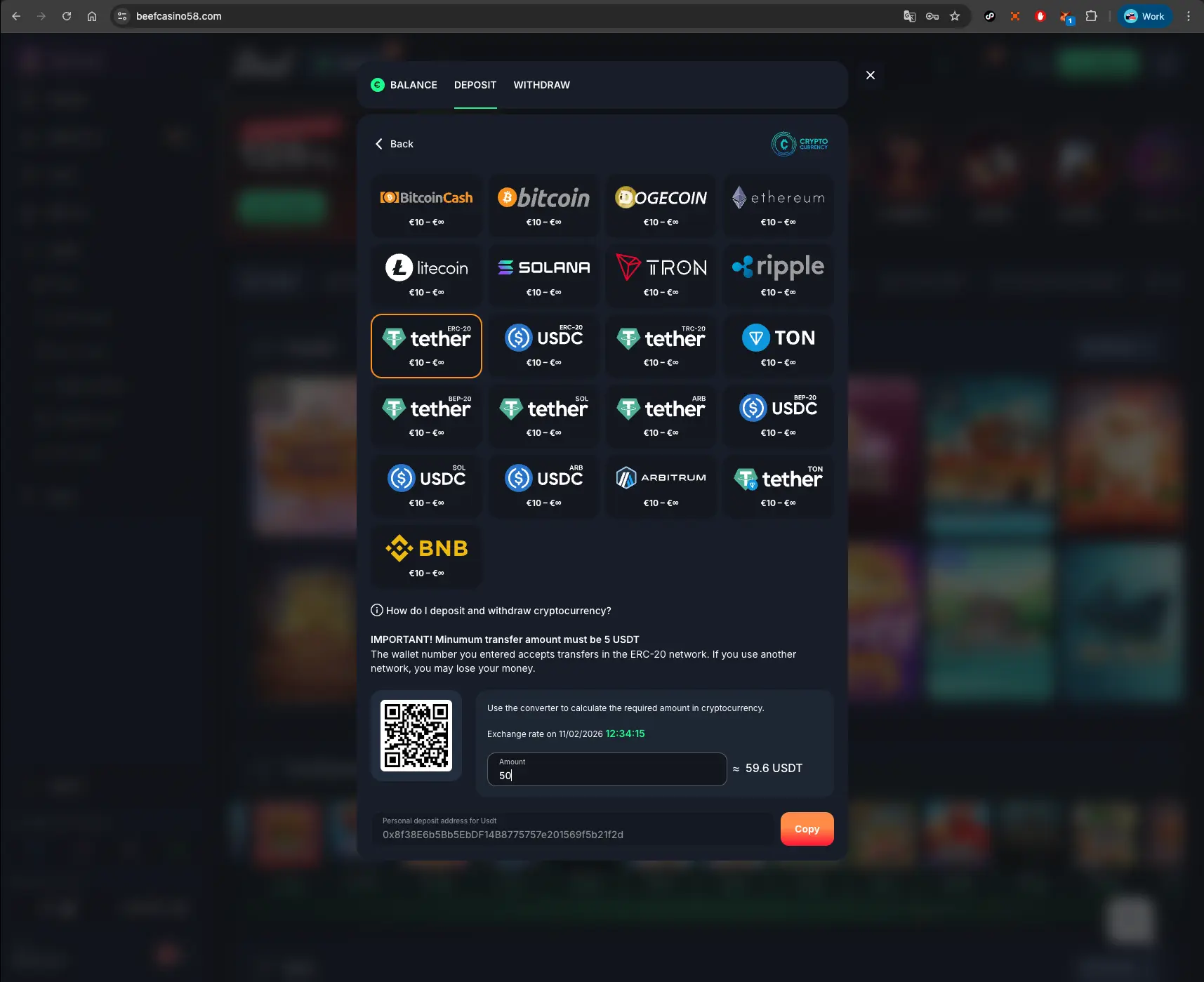This screenshot has height=982, width=1204.
Task: Select the tether ERC-20 tile
Action: (x=426, y=346)
